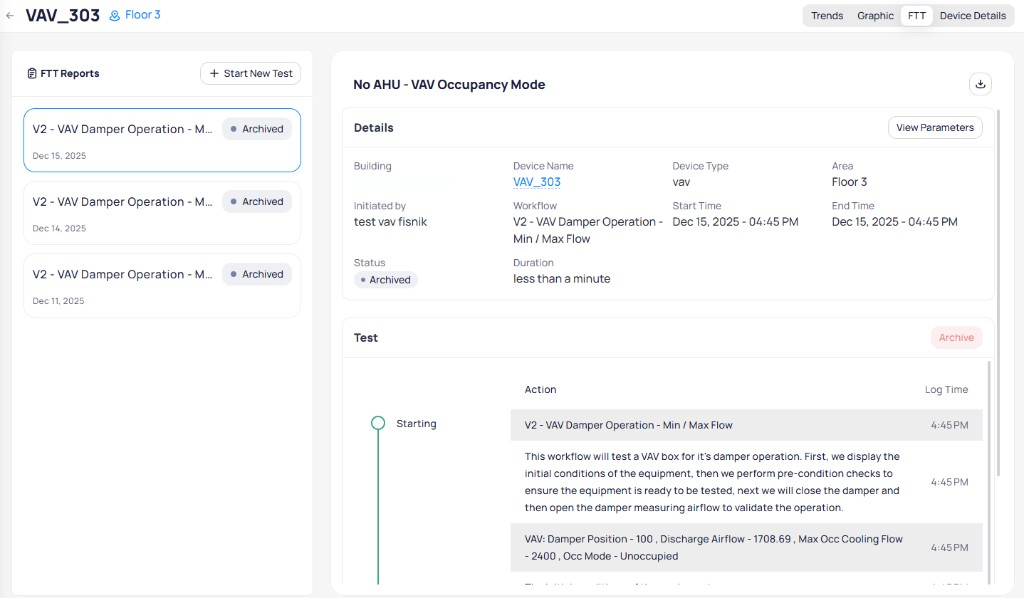The height and width of the screenshot is (598, 1024).
Task: Select the Dec 14, 2025 report card
Action: (162, 213)
